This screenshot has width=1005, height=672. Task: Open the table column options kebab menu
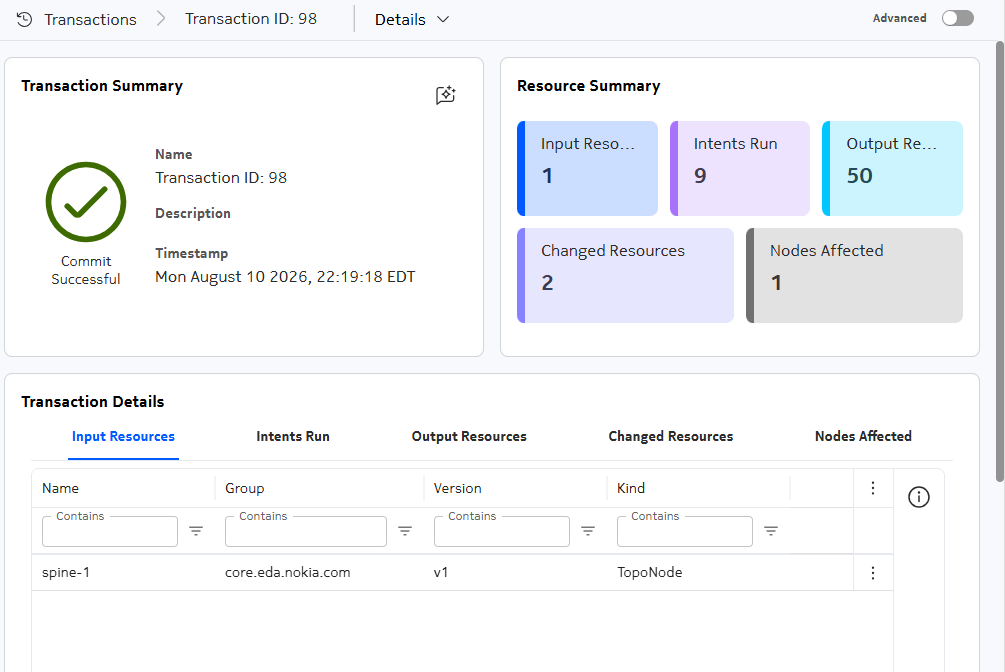[872, 488]
